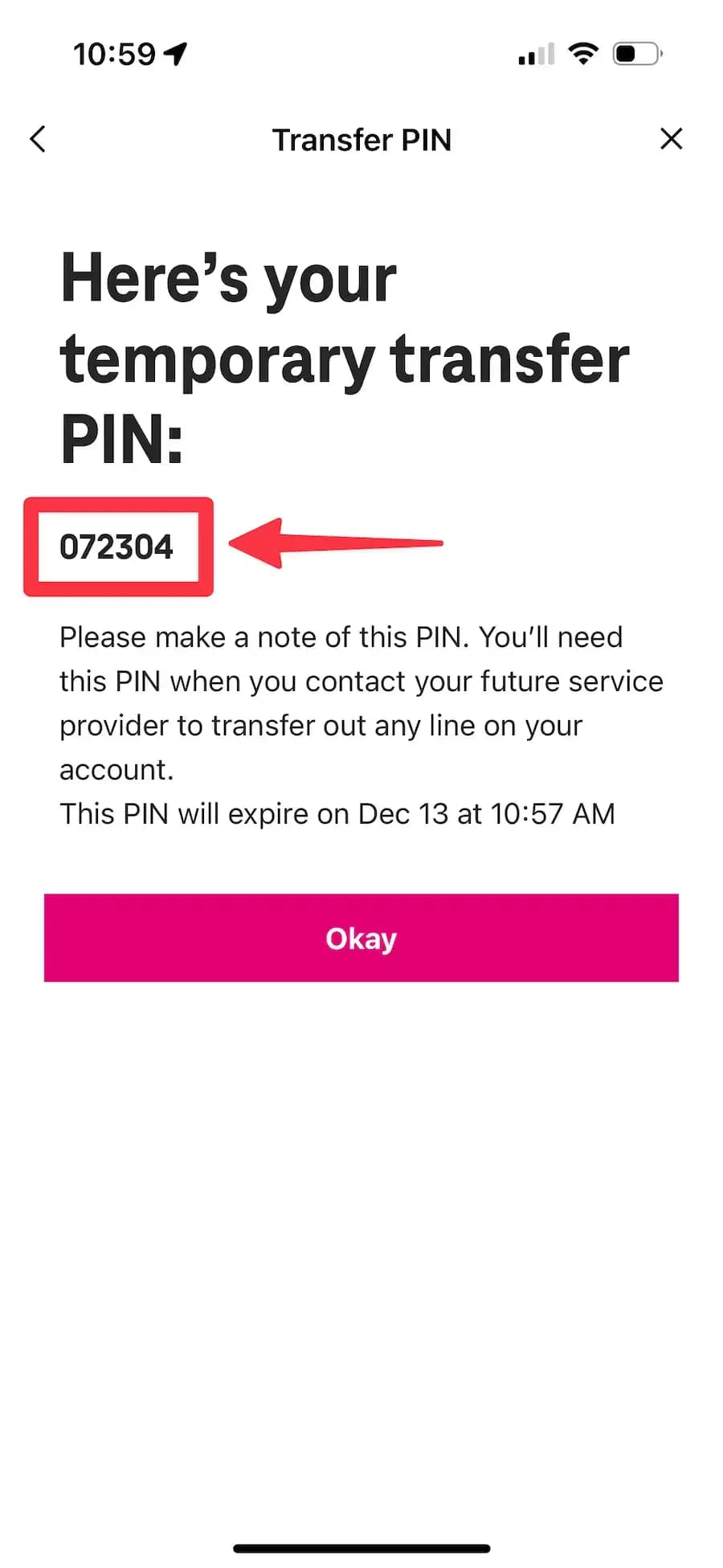Select the paragraph explaining the PIN usage
The height and width of the screenshot is (1568, 723).
coord(361,702)
